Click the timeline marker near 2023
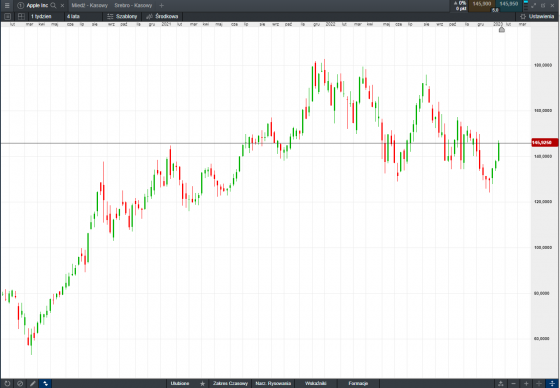This screenshot has height=388, width=560. [x=502, y=30]
